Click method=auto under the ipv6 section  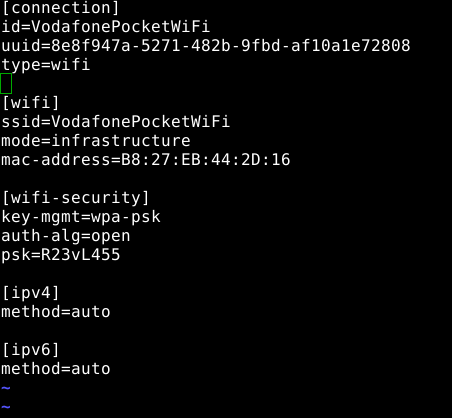pyautogui.click(x=56, y=369)
